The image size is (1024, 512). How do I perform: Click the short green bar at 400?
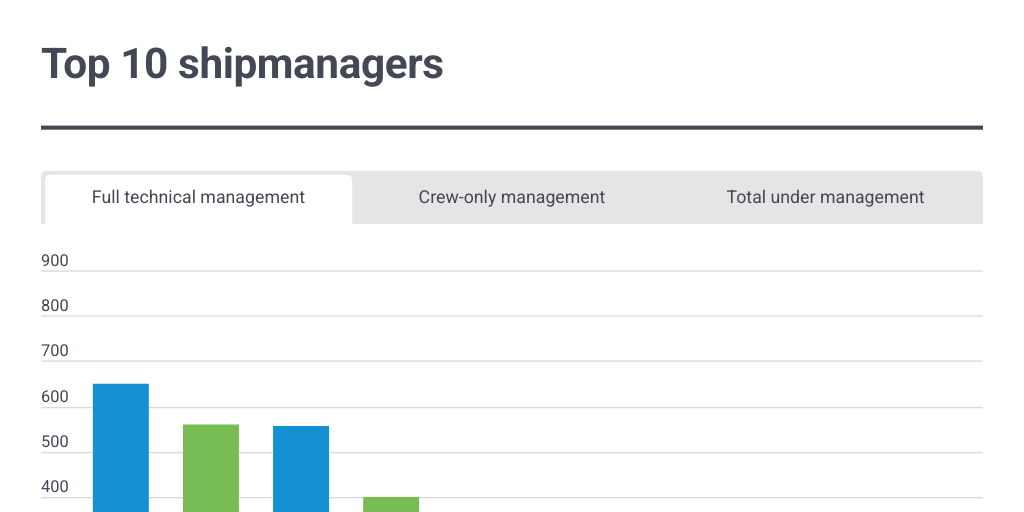tap(391, 505)
